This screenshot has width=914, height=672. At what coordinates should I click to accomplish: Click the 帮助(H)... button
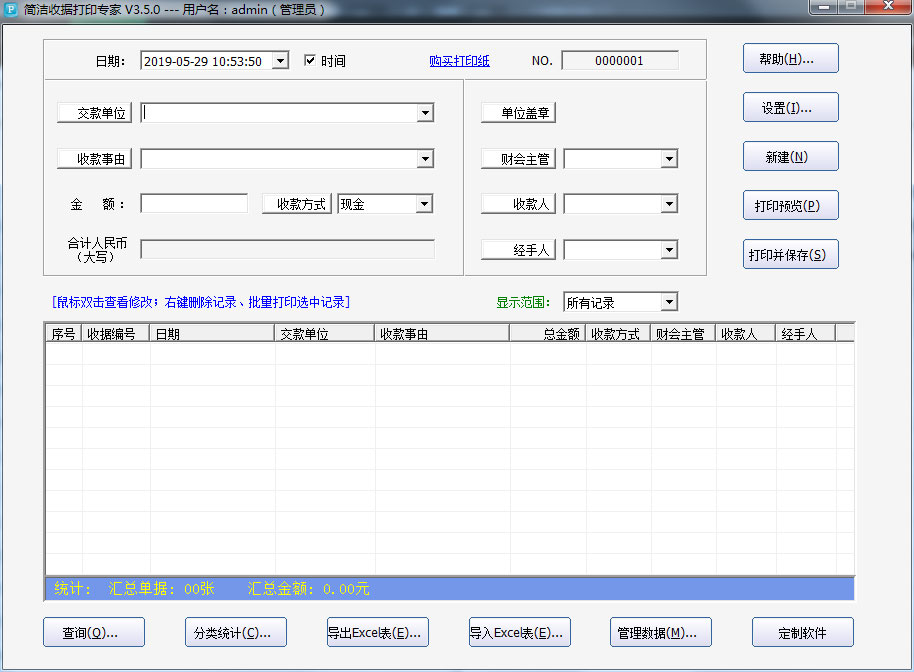[x=790, y=58]
